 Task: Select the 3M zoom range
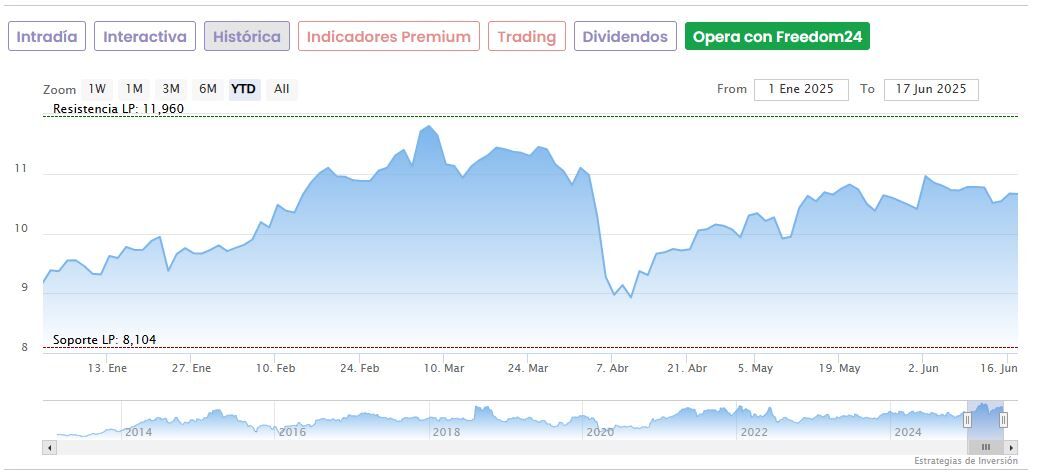point(171,89)
